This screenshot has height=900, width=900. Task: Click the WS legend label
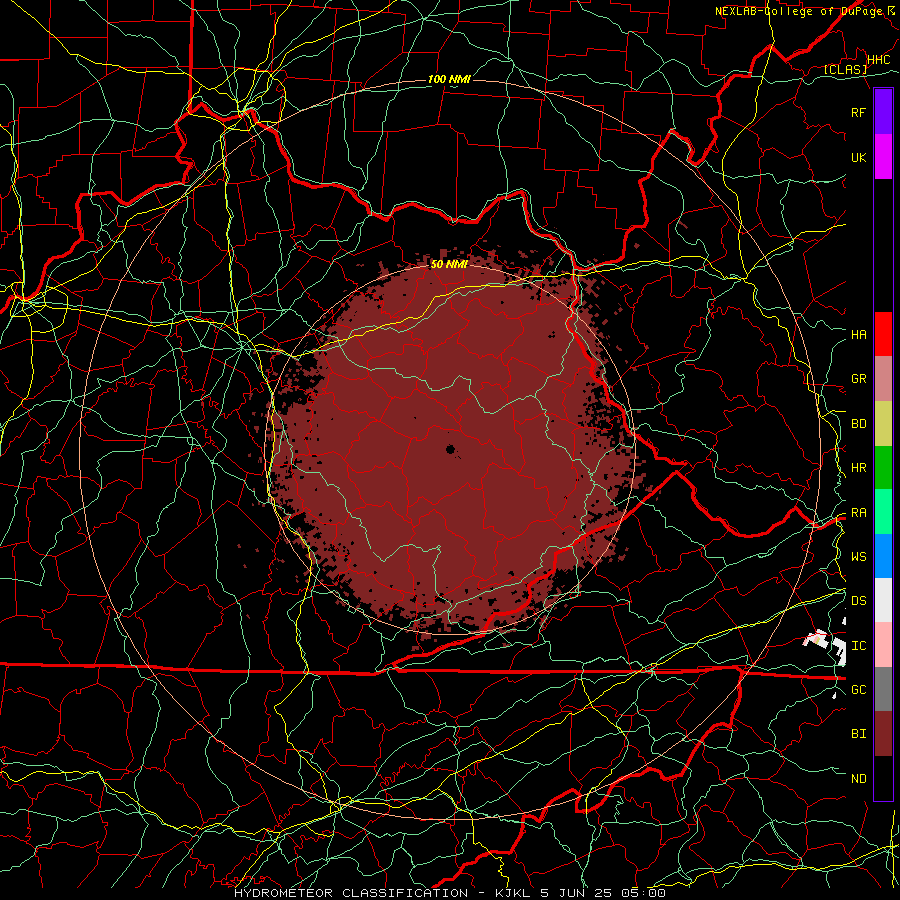point(858,557)
